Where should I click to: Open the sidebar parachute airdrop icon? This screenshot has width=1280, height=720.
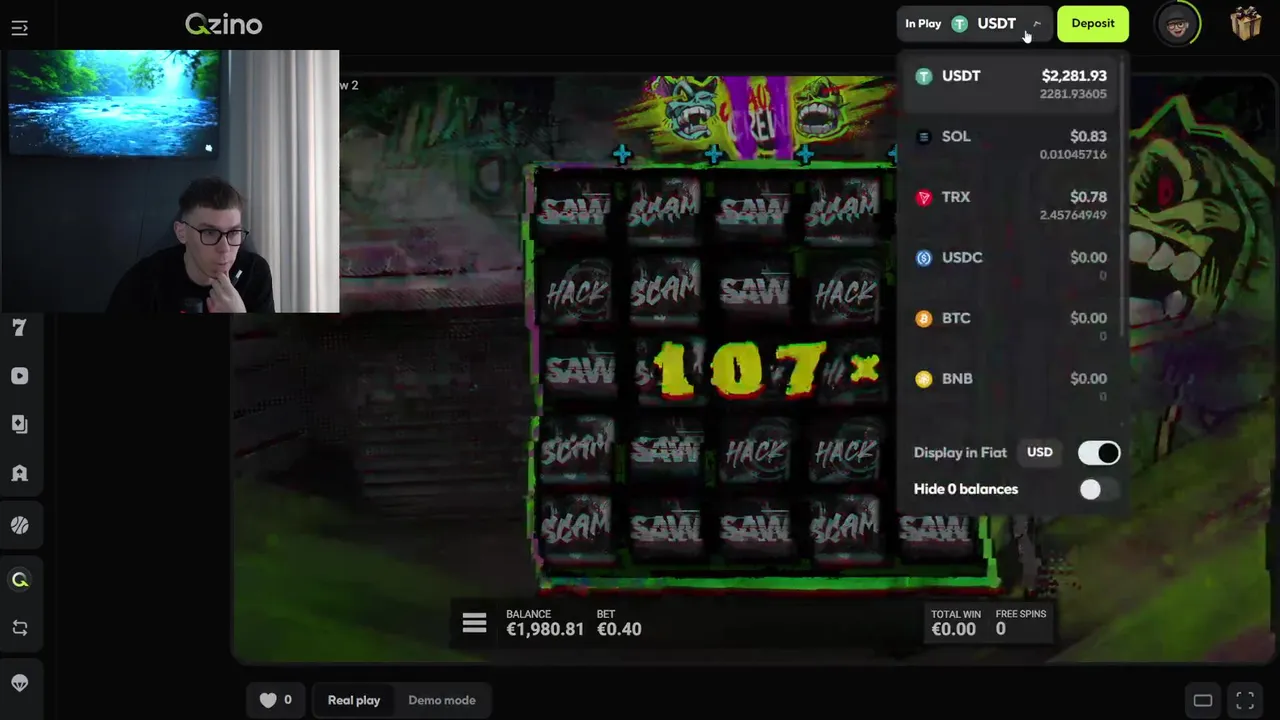click(20, 682)
